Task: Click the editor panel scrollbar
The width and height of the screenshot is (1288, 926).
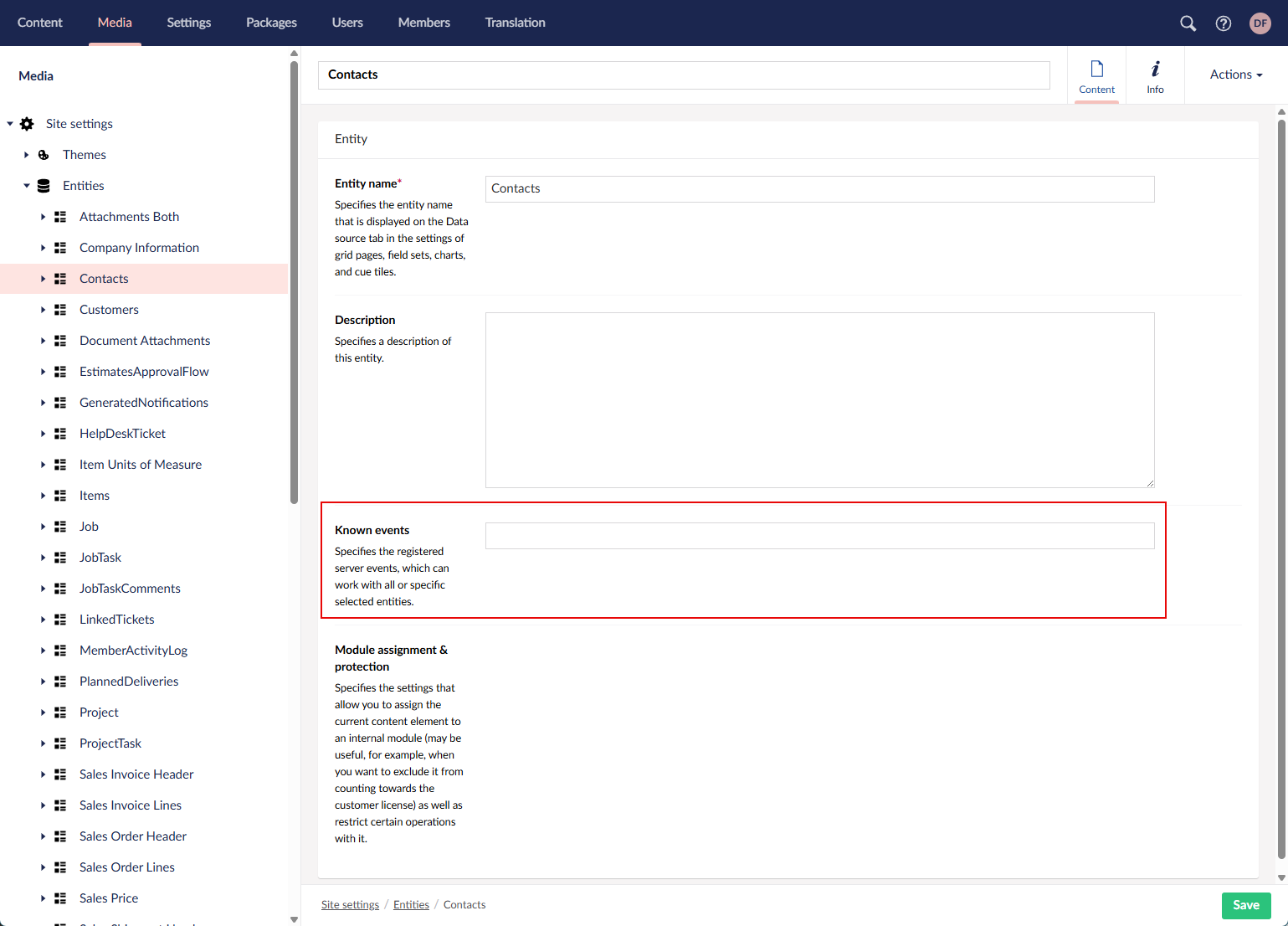Action: point(1281,490)
